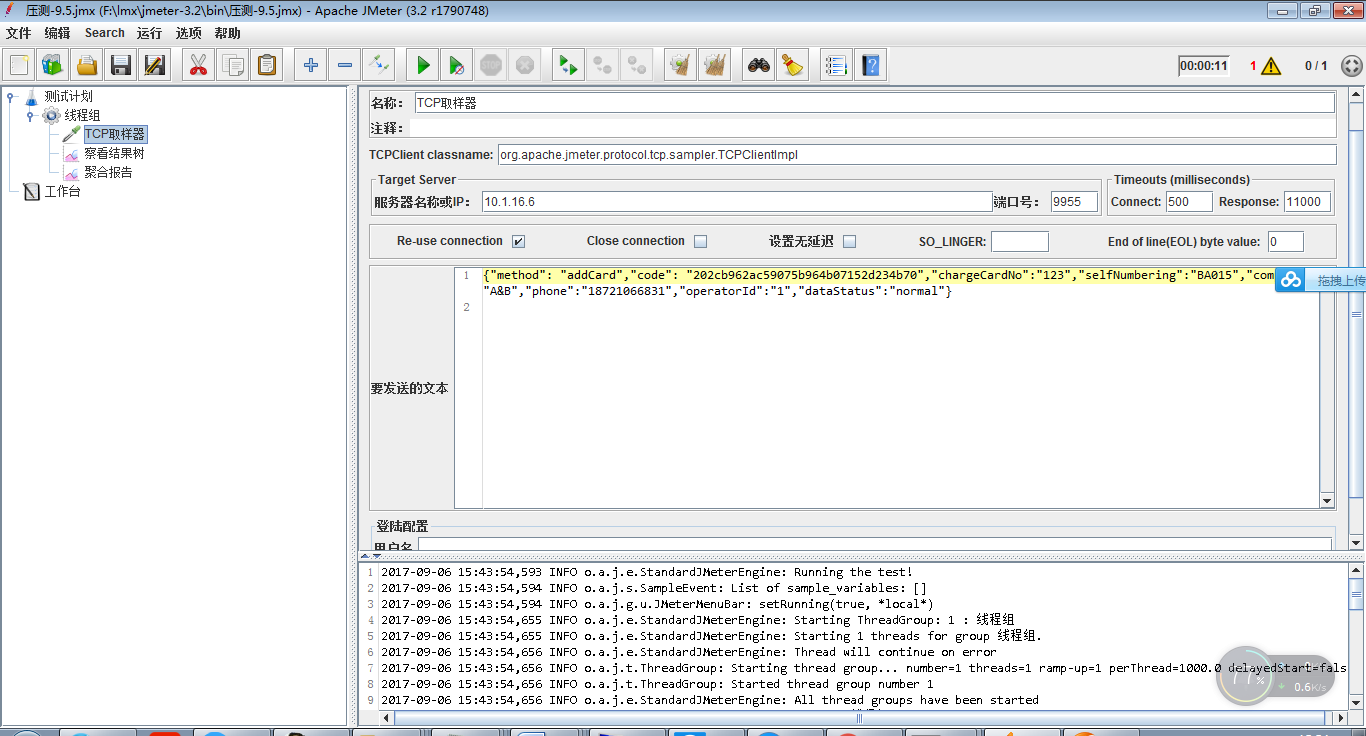Screen dimensions: 1366x736
Task: Toggle the 设置无延迟 checkbox
Action: click(x=850, y=241)
